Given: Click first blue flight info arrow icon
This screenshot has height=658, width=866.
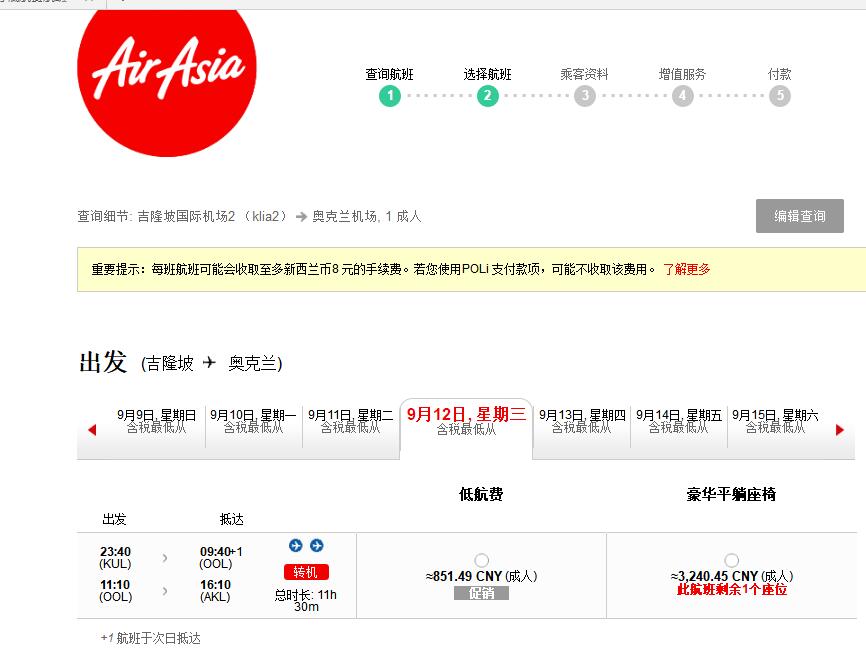Looking at the screenshot, I should coord(296,545).
